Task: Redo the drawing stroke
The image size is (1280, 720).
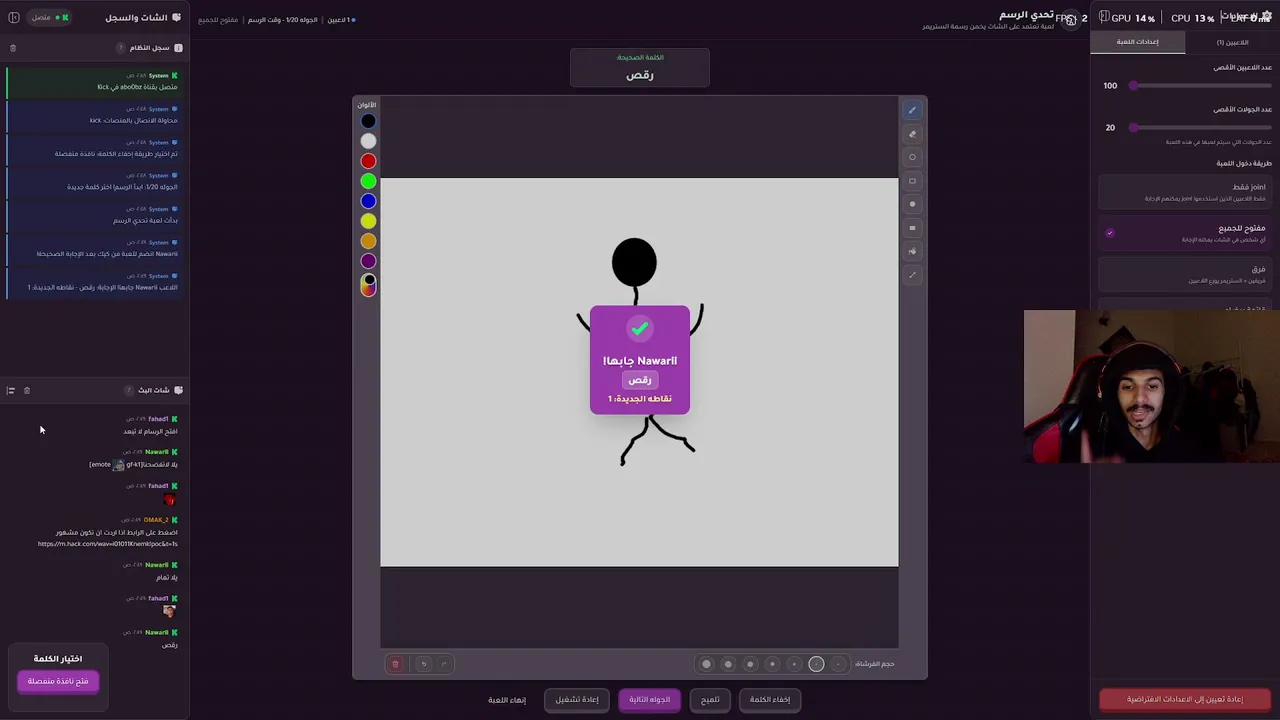Action: (x=444, y=664)
